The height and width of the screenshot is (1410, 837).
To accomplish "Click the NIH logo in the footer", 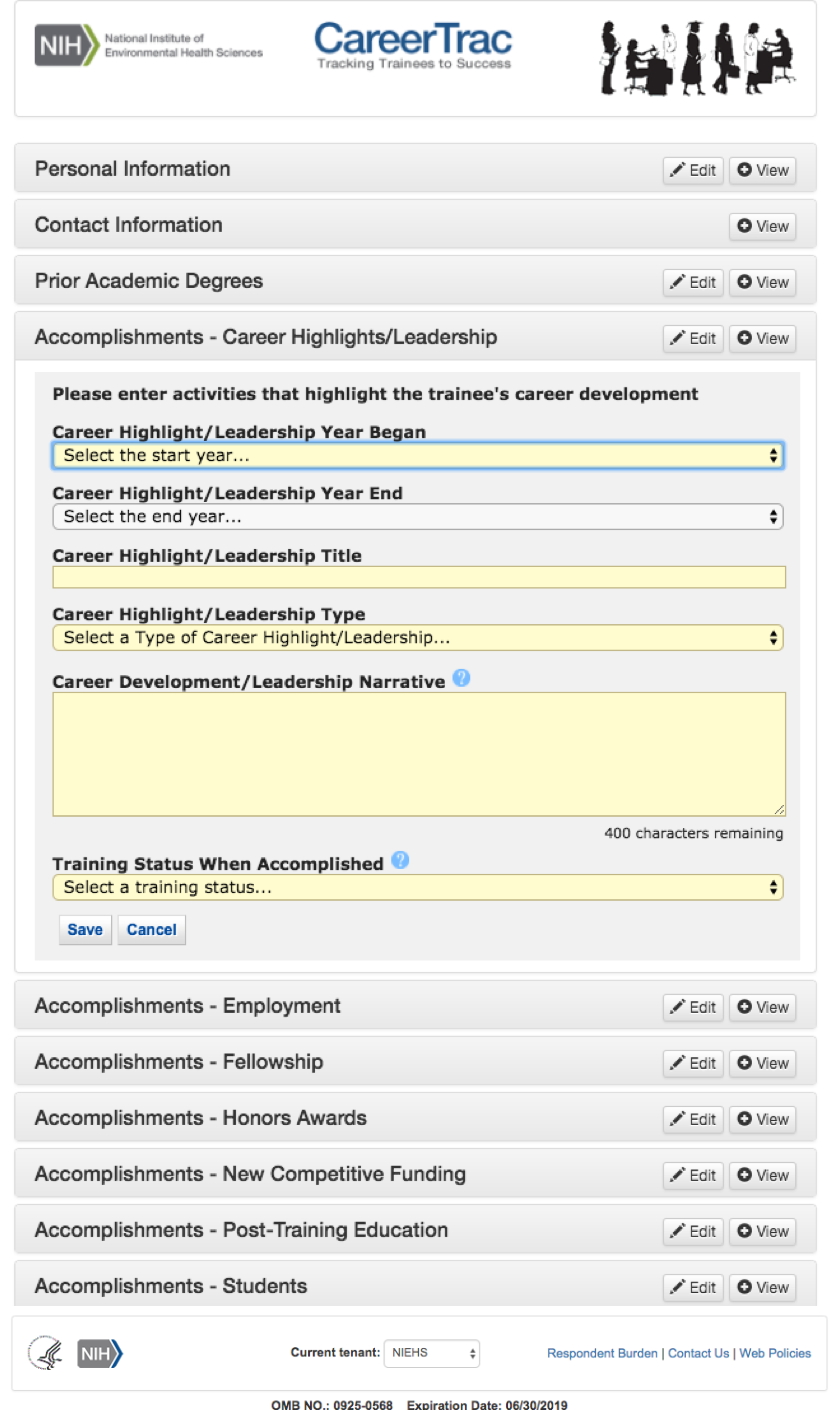I will tap(100, 1353).
